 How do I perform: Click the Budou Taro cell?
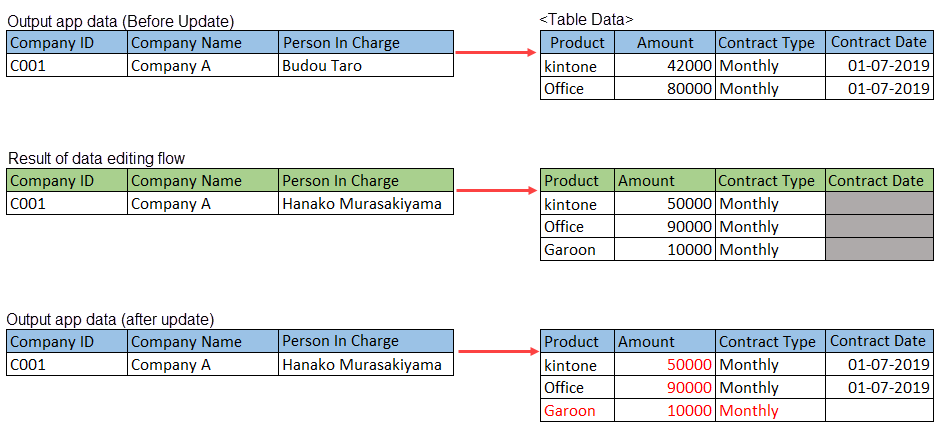coord(366,66)
